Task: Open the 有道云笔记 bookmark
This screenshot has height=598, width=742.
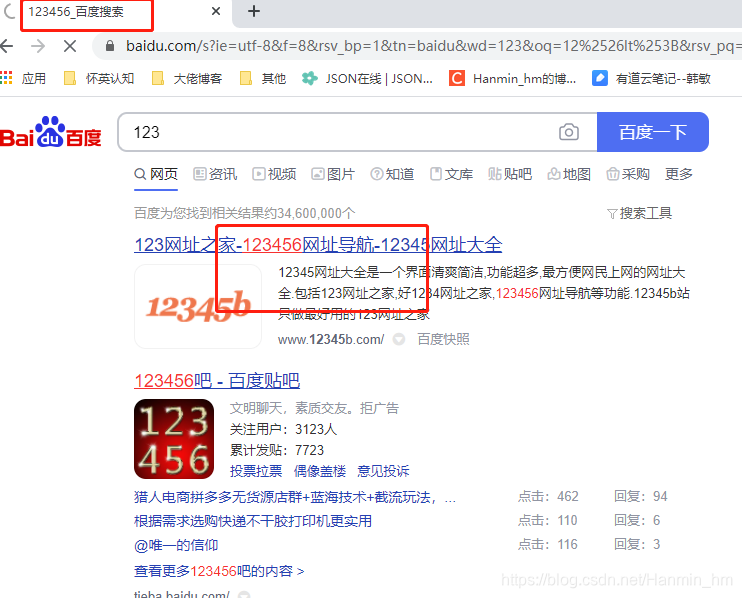Action: pos(651,78)
